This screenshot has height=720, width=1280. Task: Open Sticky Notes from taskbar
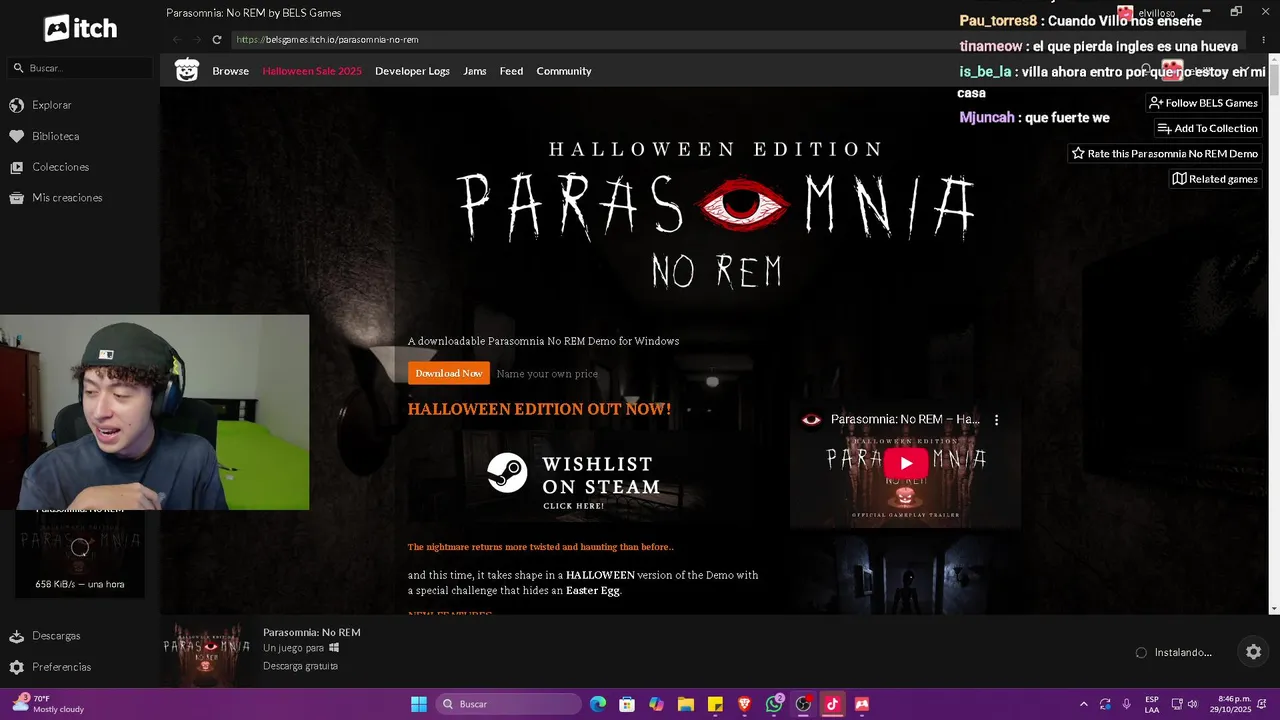[715, 704]
